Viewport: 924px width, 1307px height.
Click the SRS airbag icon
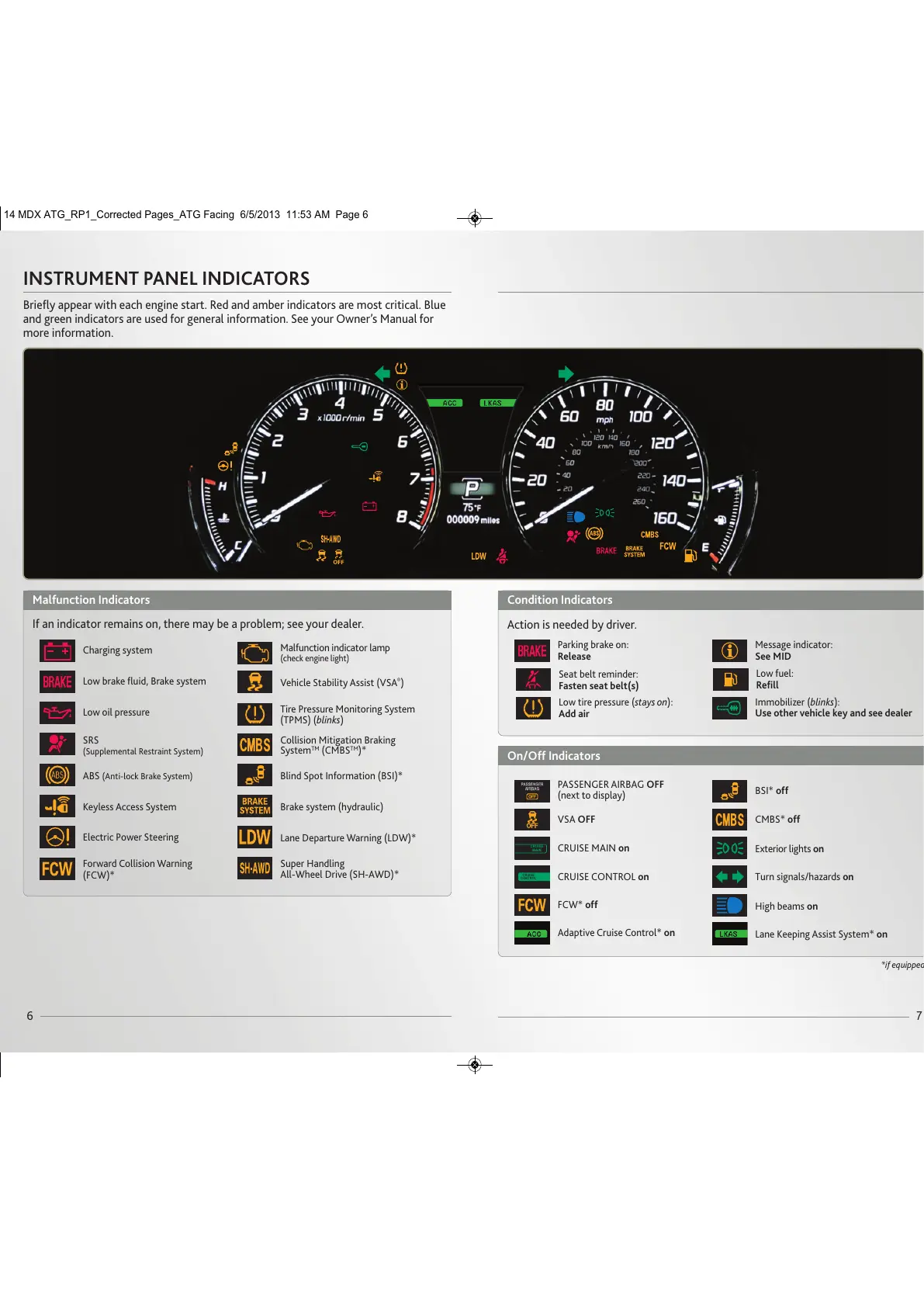pyautogui.click(x=57, y=744)
